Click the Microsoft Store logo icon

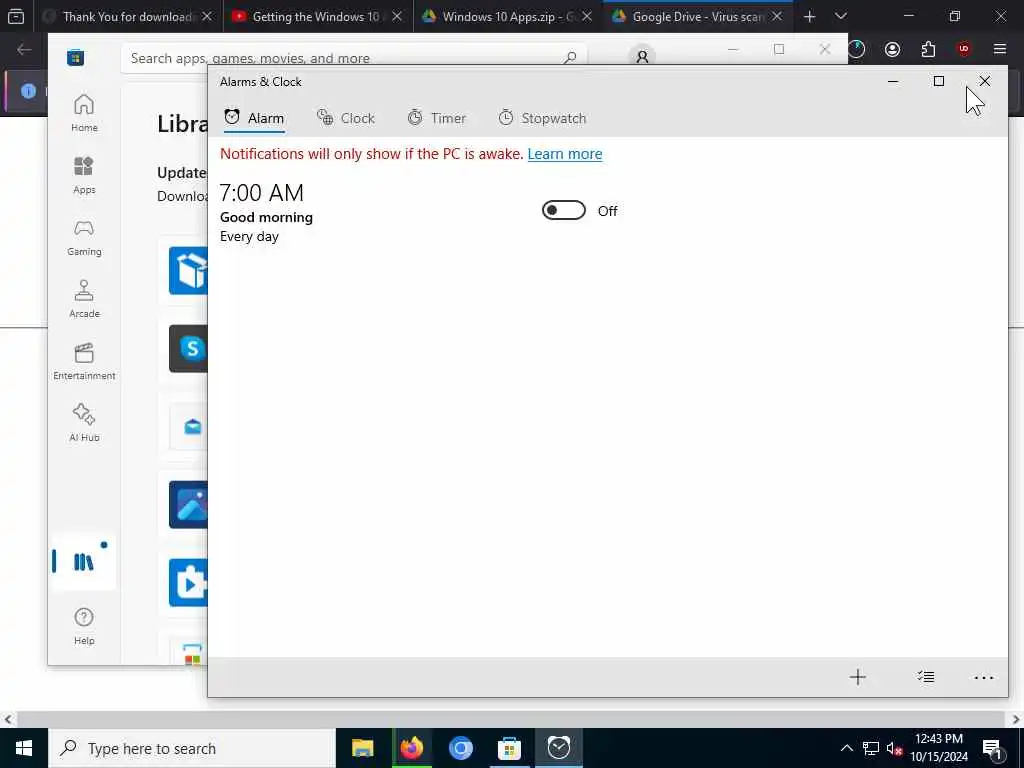76,57
